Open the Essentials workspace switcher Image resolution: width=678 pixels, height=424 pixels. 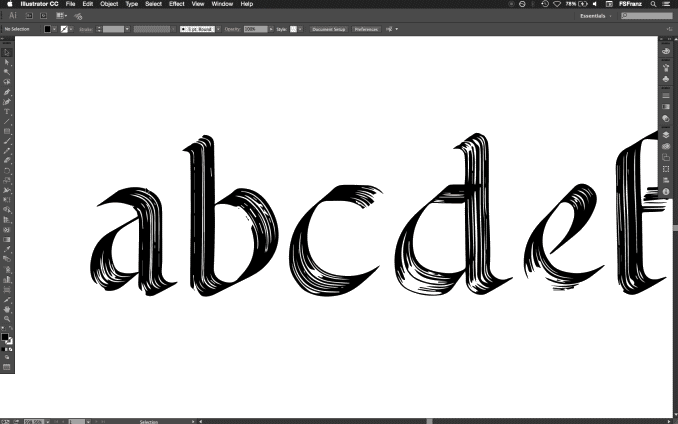(x=595, y=16)
